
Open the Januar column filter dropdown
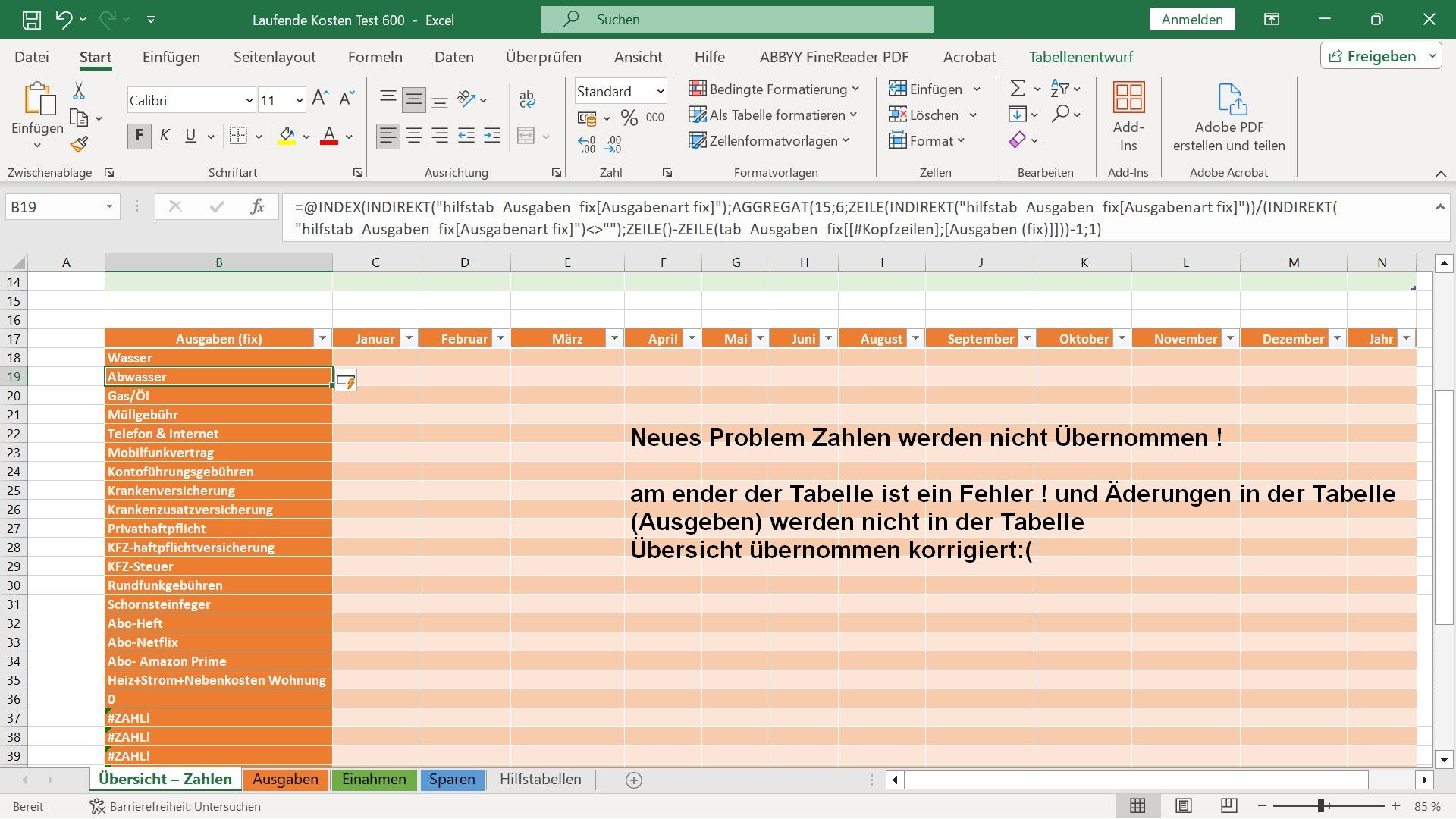[x=409, y=339]
